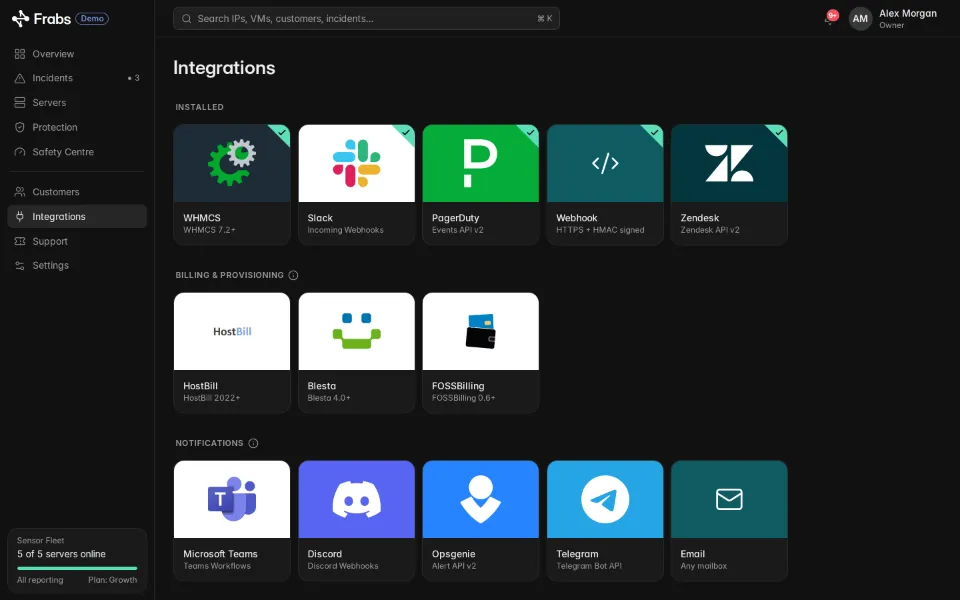Click 'Discord Webhooks' subtitle
The image size is (960, 600).
coord(343,566)
